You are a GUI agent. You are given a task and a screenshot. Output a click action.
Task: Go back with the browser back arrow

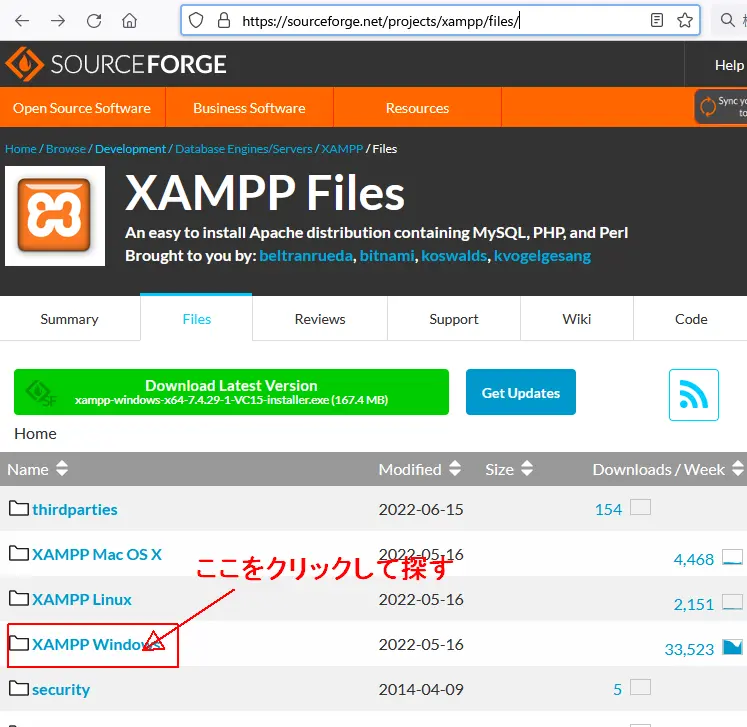pyautogui.click(x=22, y=20)
